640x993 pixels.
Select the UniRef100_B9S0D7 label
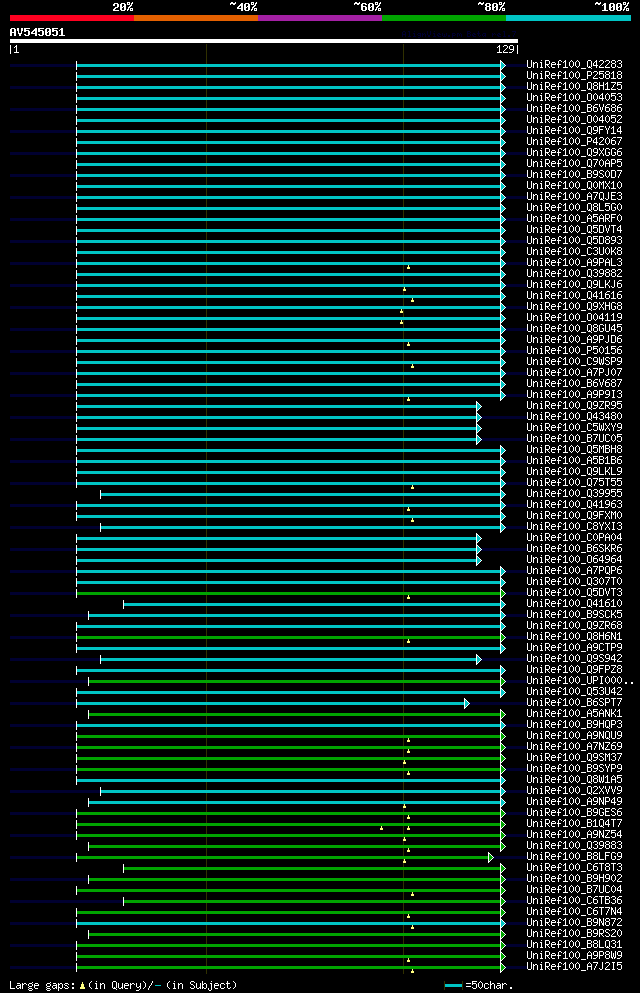[574, 174]
